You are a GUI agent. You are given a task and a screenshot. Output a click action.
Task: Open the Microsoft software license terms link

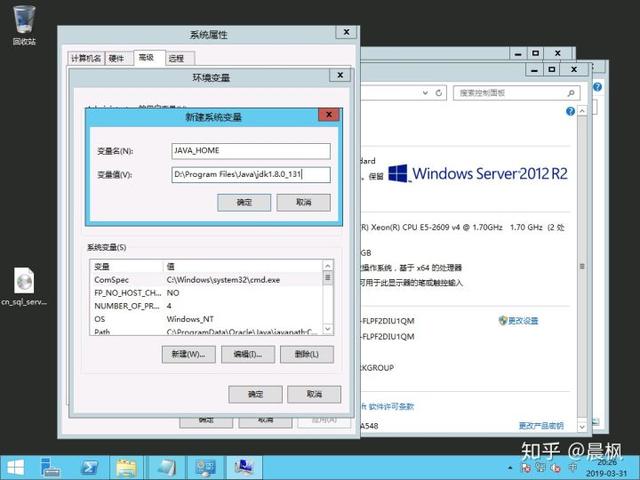pyautogui.click(x=388, y=407)
